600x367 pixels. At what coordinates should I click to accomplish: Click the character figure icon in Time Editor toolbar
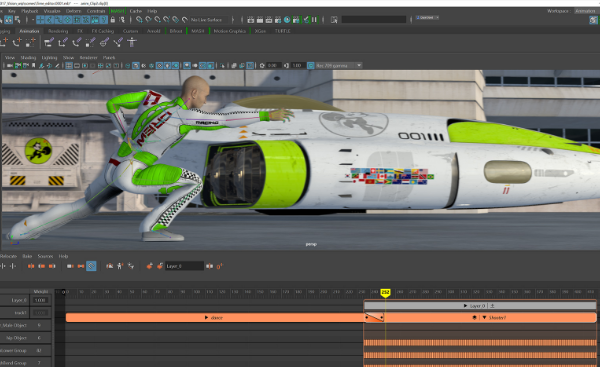120,266
